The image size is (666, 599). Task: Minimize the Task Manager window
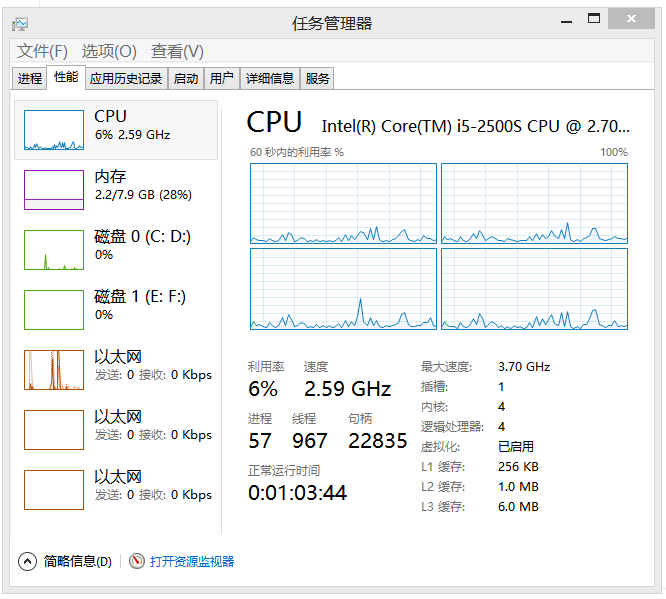tap(566, 20)
